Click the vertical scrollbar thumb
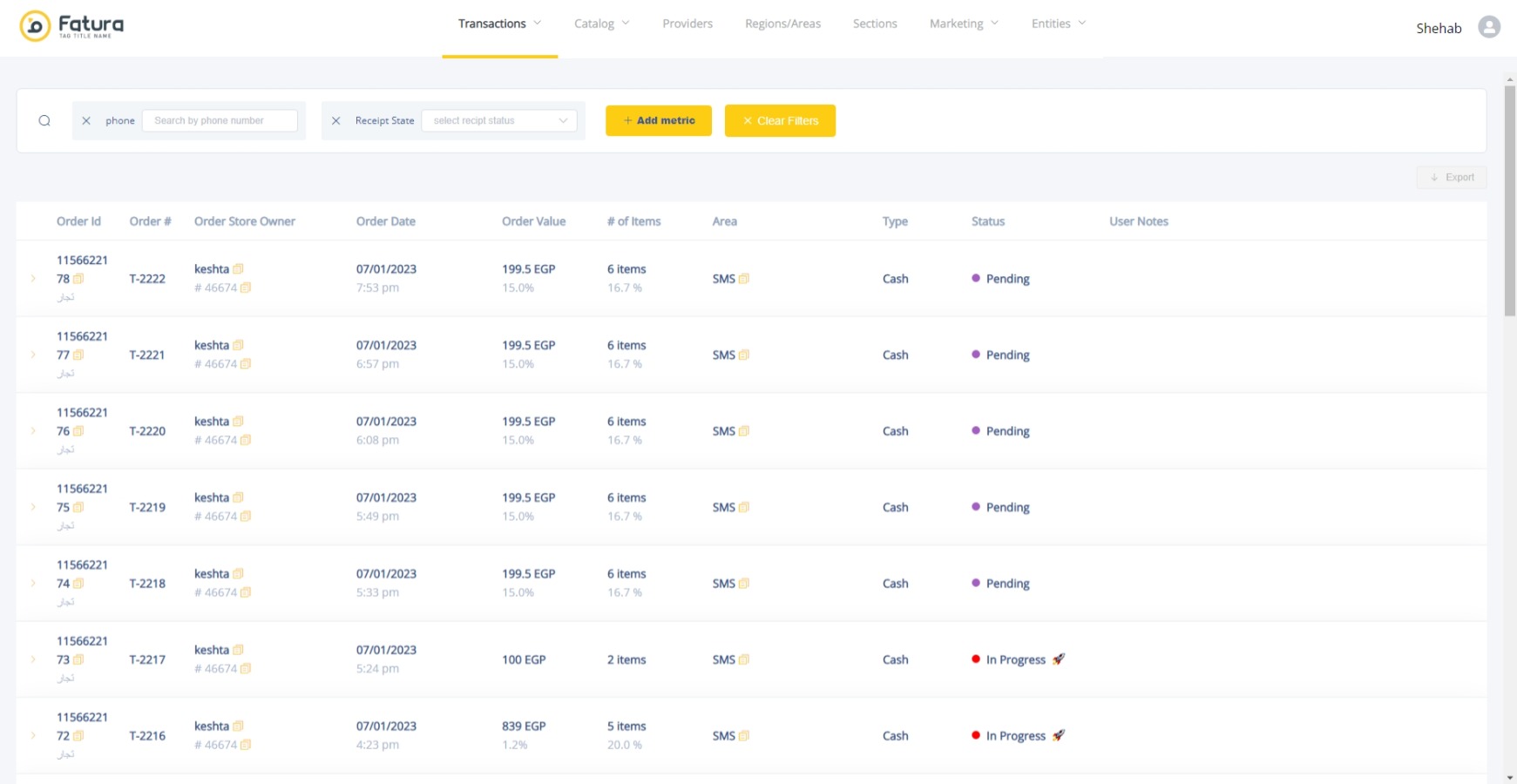 [1510, 200]
